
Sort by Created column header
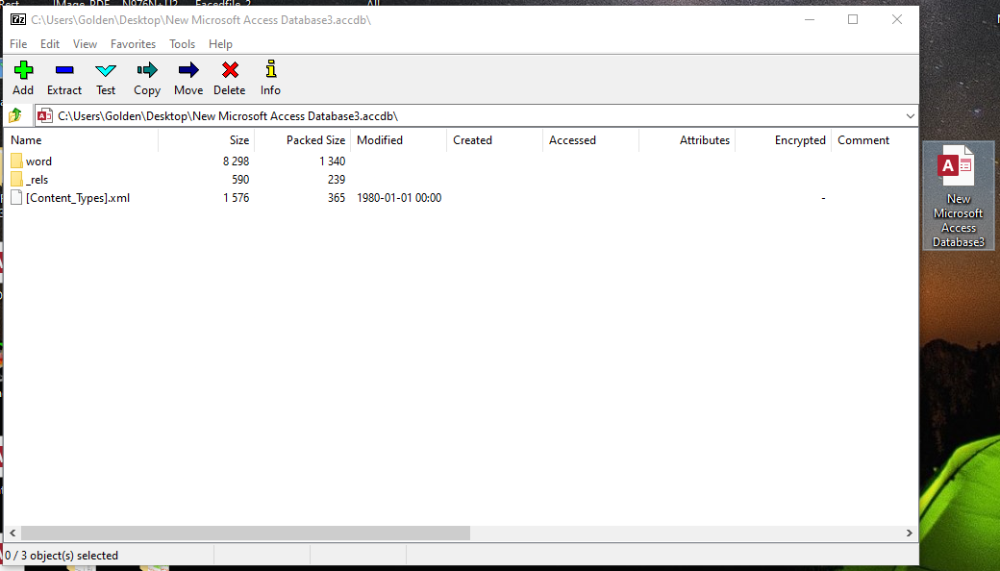(495, 140)
